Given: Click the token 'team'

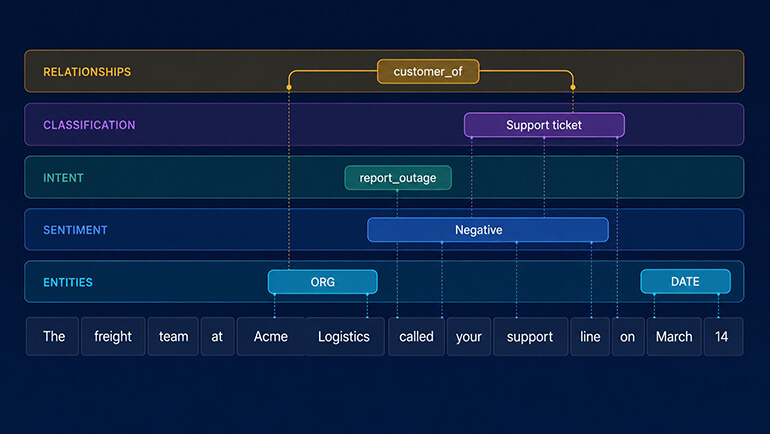Looking at the screenshot, I should (173, 336).
